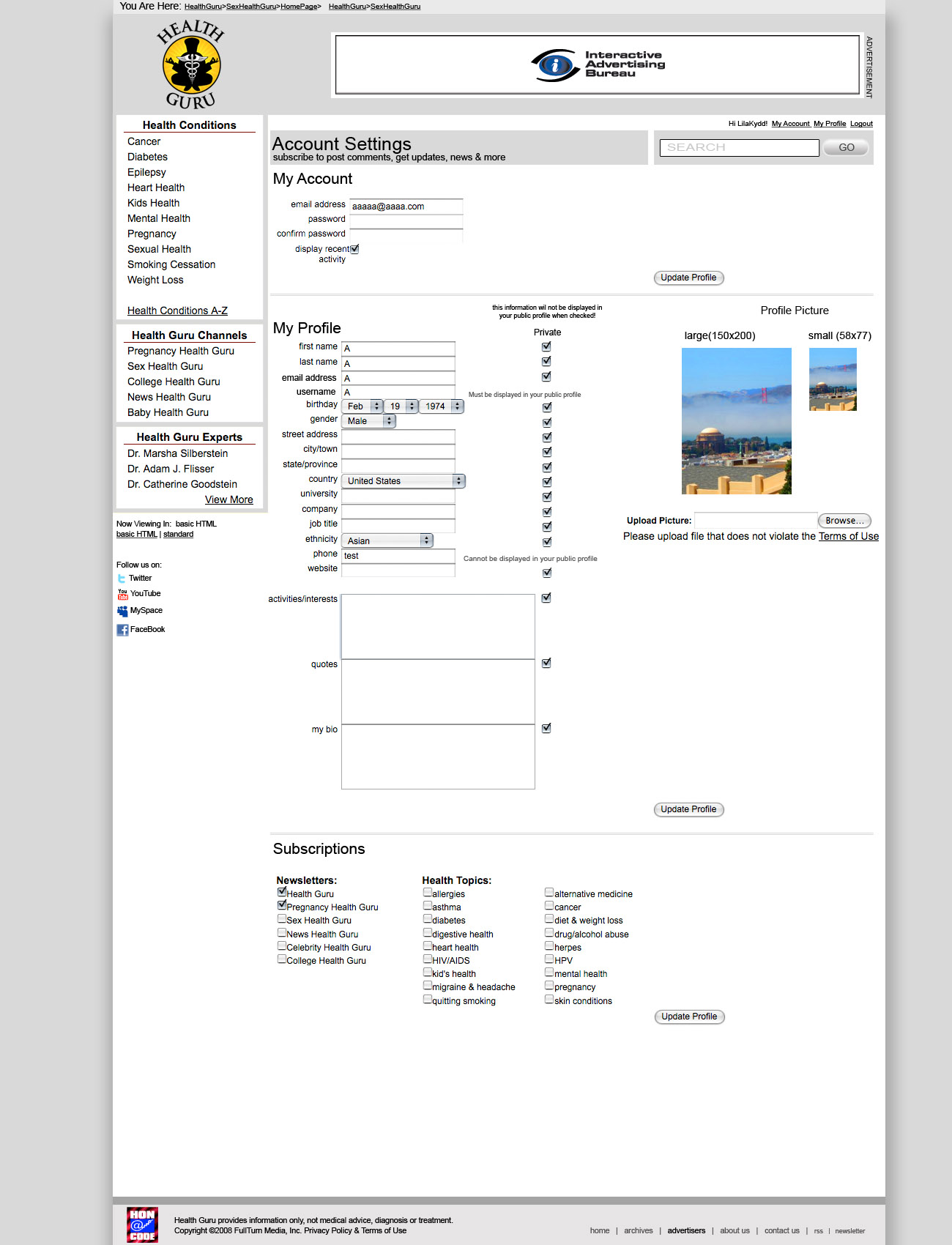Open birthday year dropdown showing 1974
Viewport: 952px width, 1245px height.
[x=442, y=406]
